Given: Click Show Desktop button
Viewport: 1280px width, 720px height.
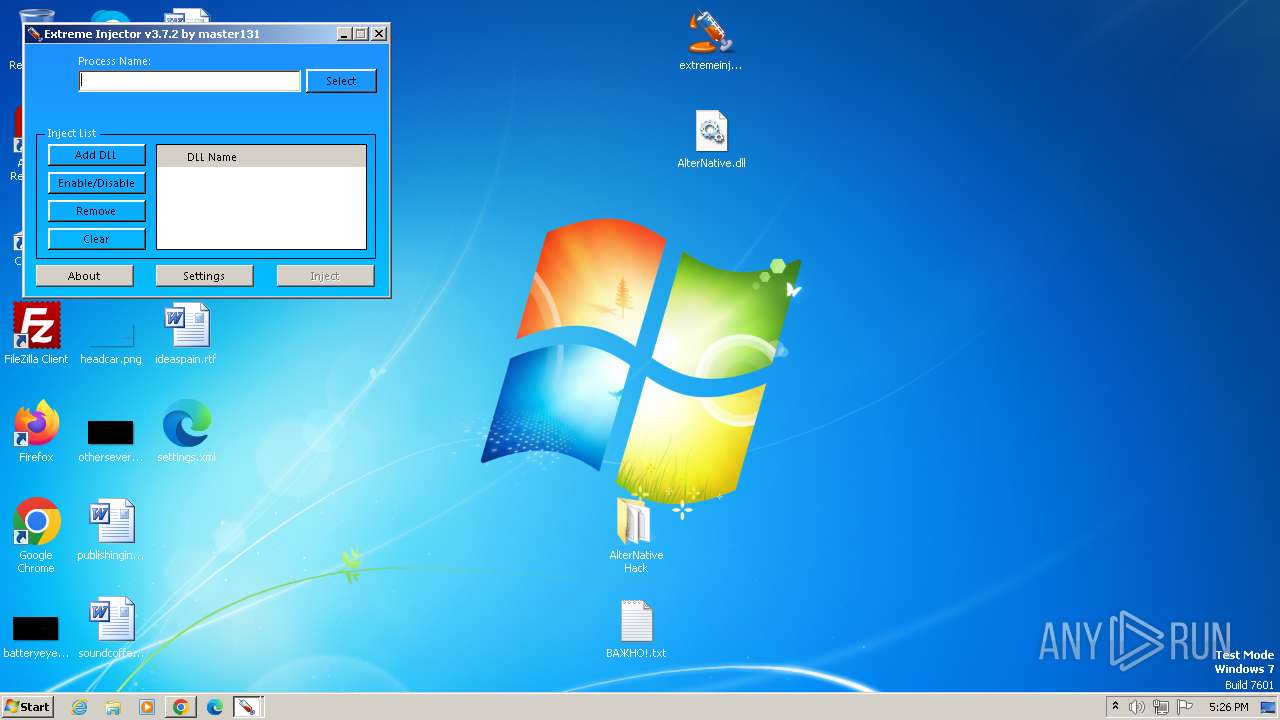Looking at the screenshot, I should pyautogui.click(x=1269, y=707).
